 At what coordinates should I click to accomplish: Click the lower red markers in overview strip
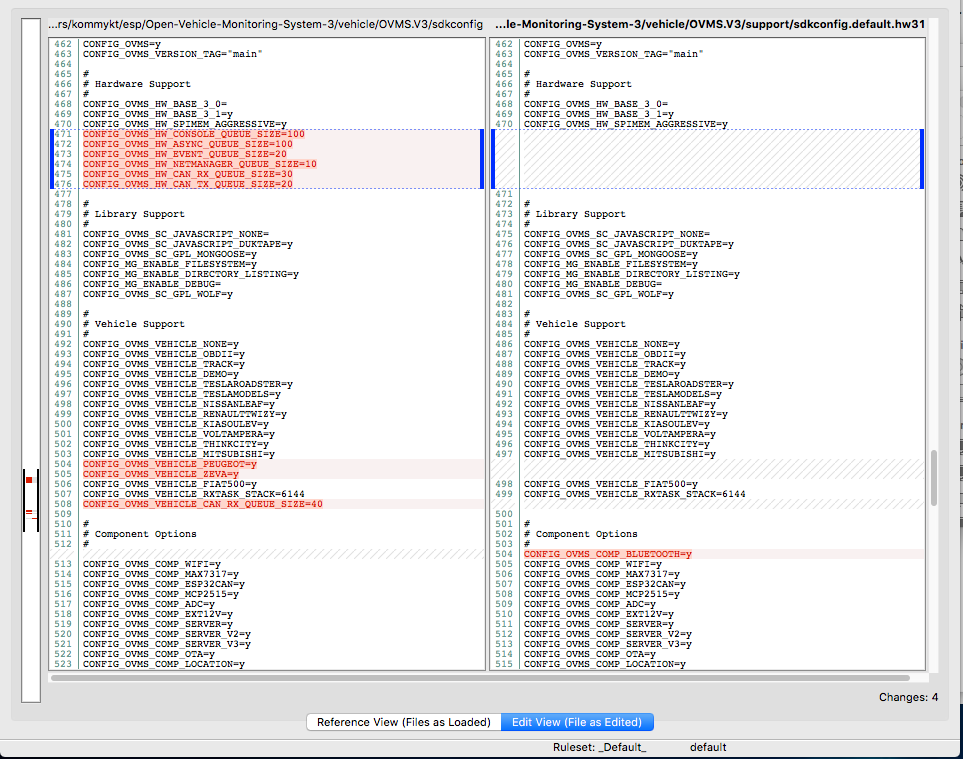(x=29, y=514)
